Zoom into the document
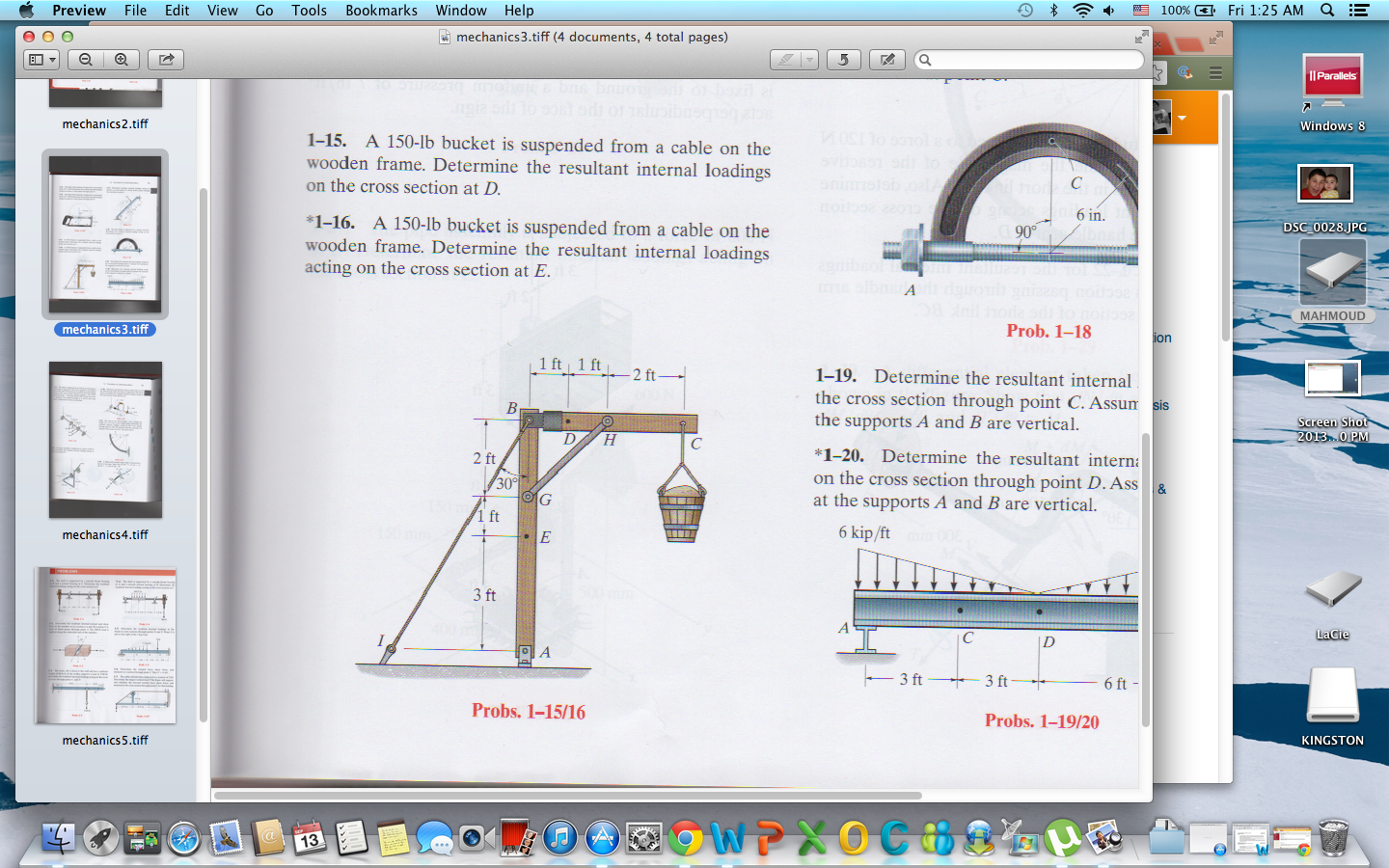Image resolution: width=1389 pixels, height=868 pixels. pyautogui.click(x=121, y=59)
